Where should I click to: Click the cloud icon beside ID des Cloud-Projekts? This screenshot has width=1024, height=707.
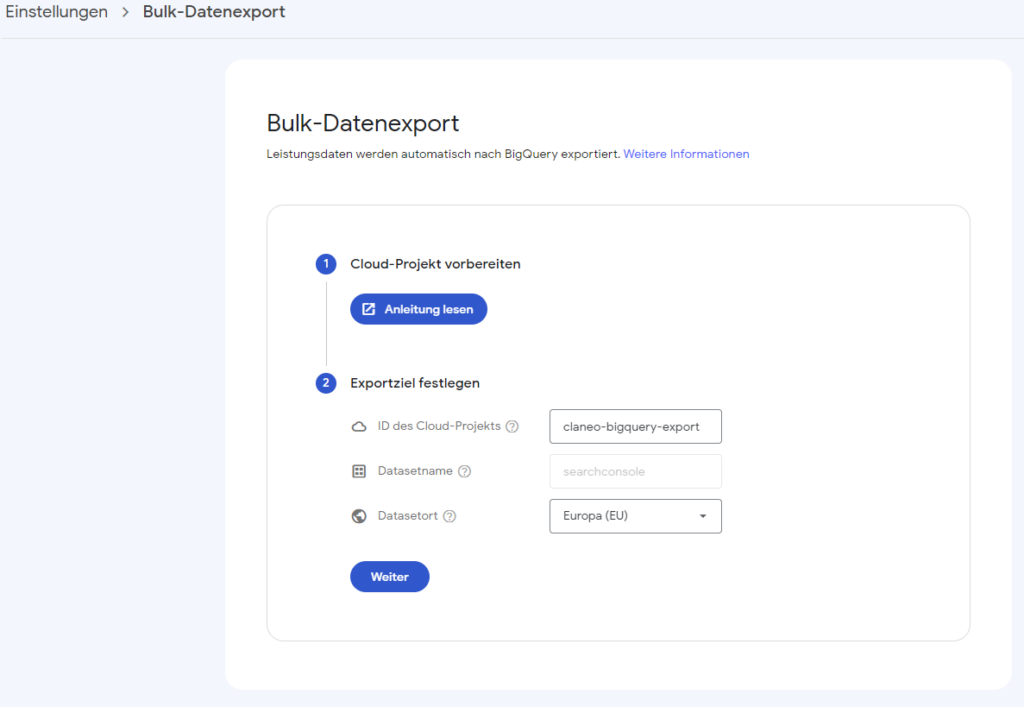[x=359, y=426]
